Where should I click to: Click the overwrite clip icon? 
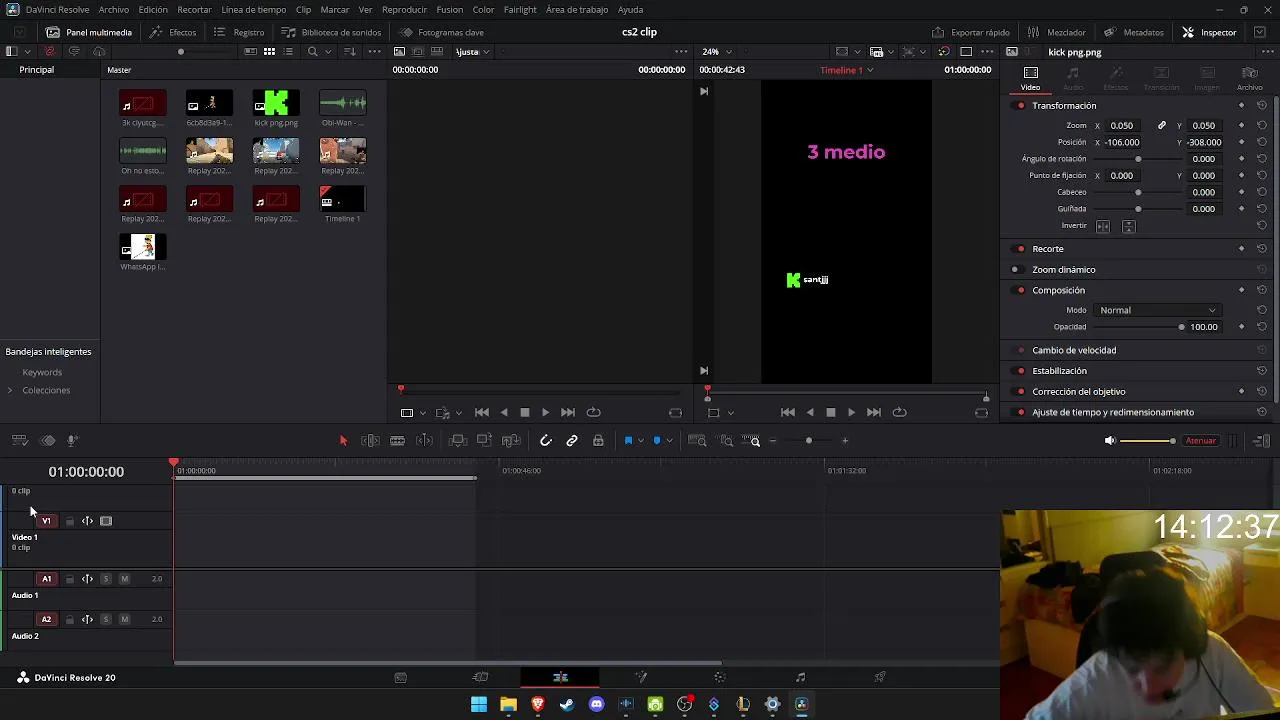[x=484, y=441]
